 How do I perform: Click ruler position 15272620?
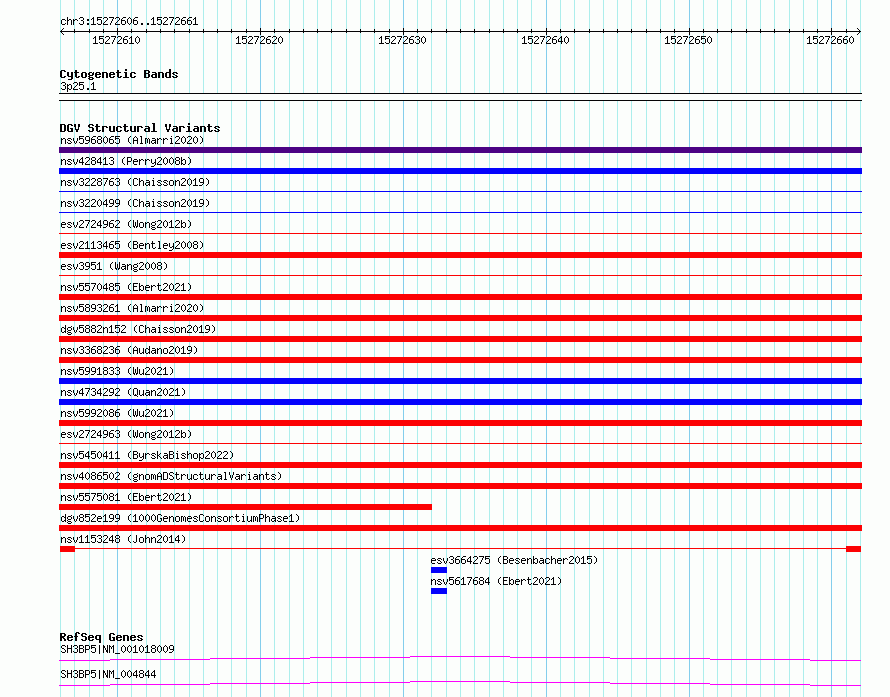tap(259, 40)
